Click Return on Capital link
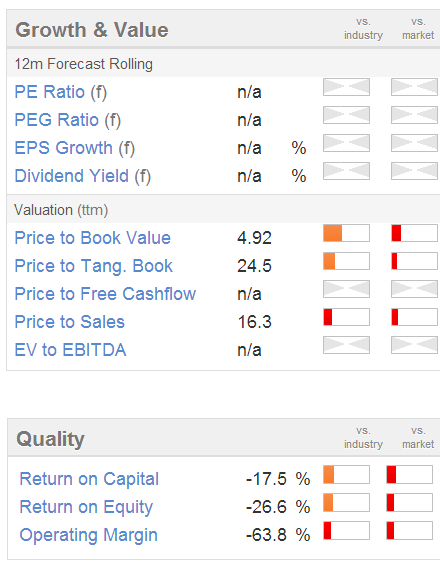 (x=89, y=479)
